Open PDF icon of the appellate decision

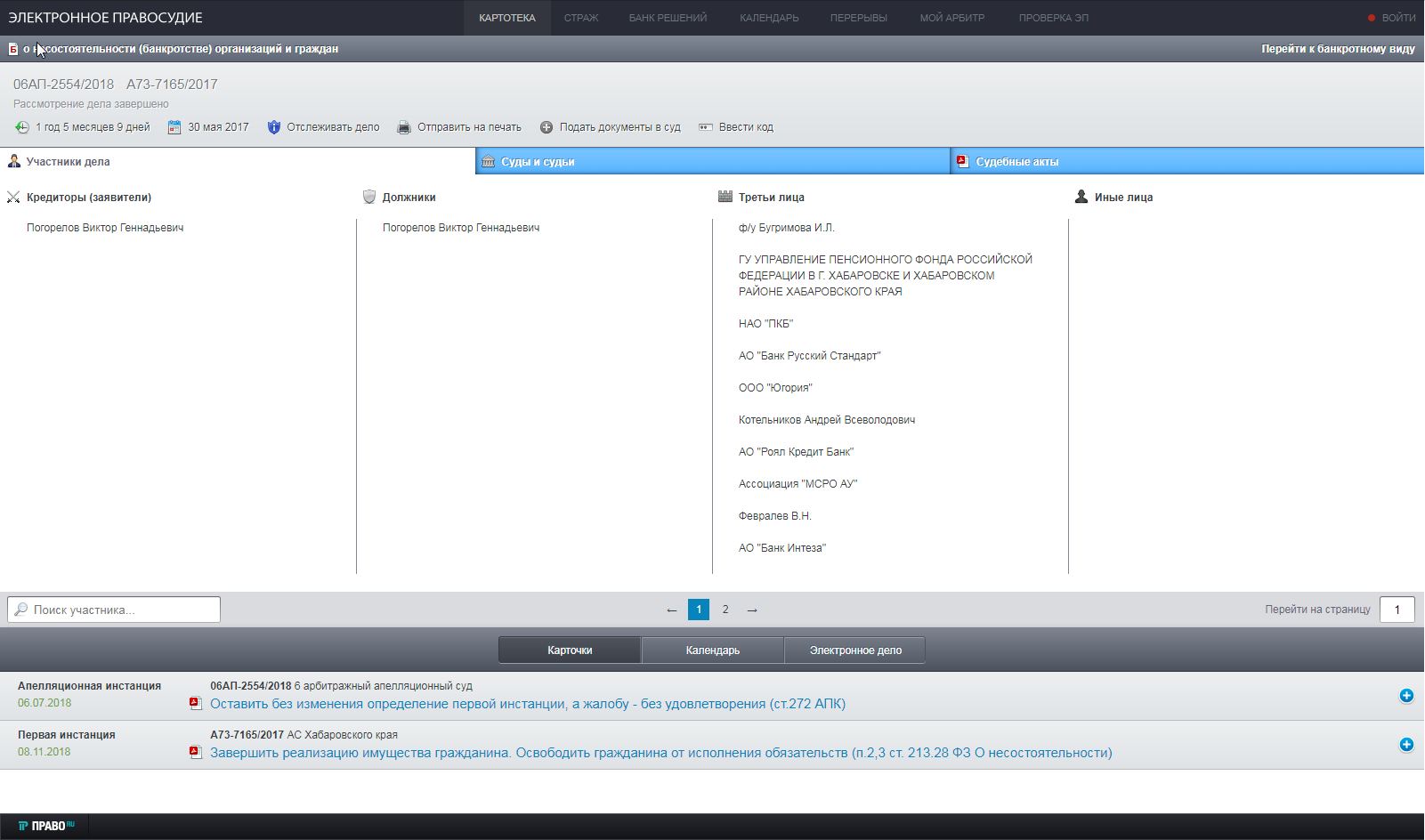coord(196,704)
